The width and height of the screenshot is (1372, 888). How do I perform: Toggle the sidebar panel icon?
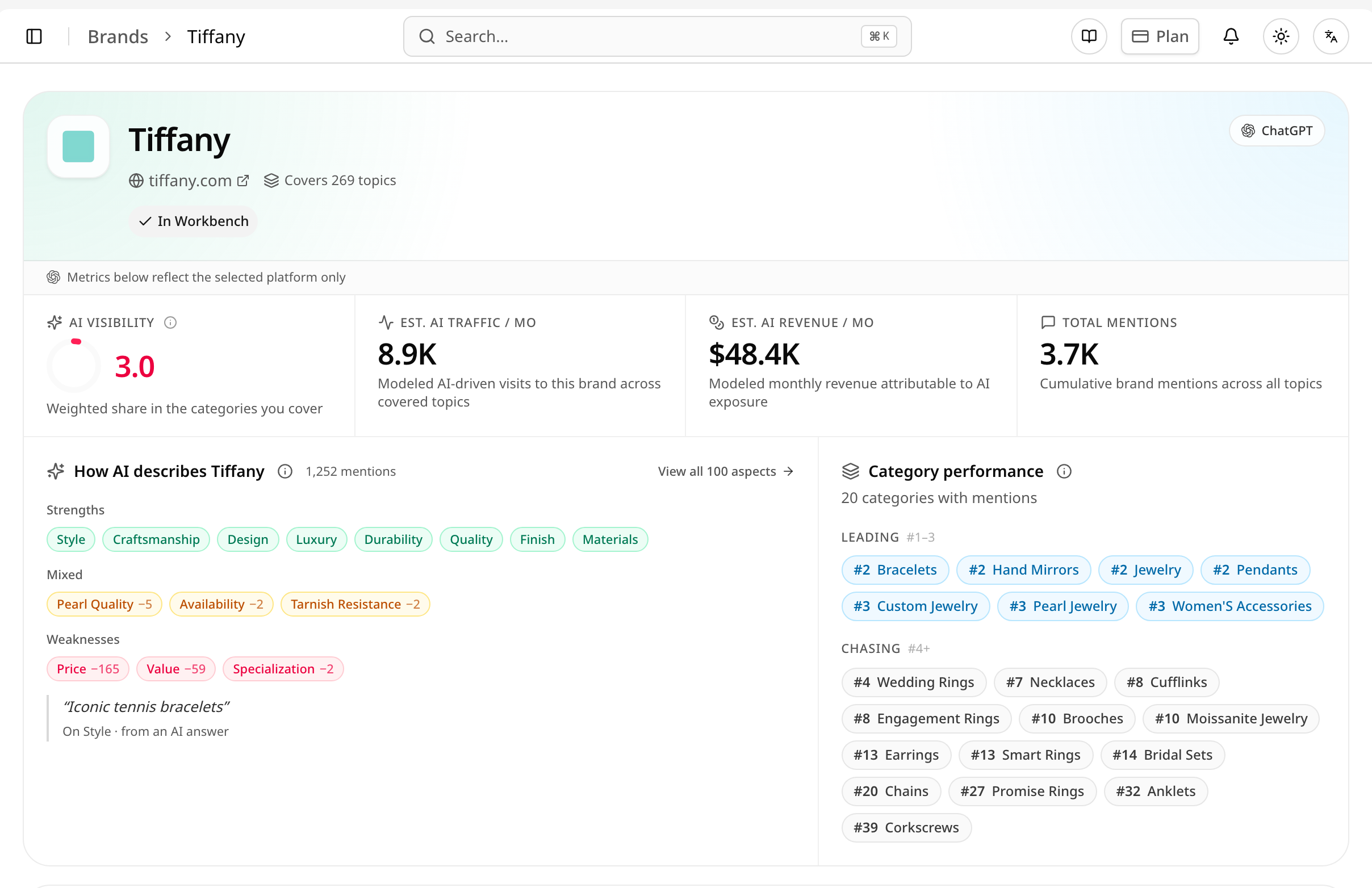click(34, 36)
